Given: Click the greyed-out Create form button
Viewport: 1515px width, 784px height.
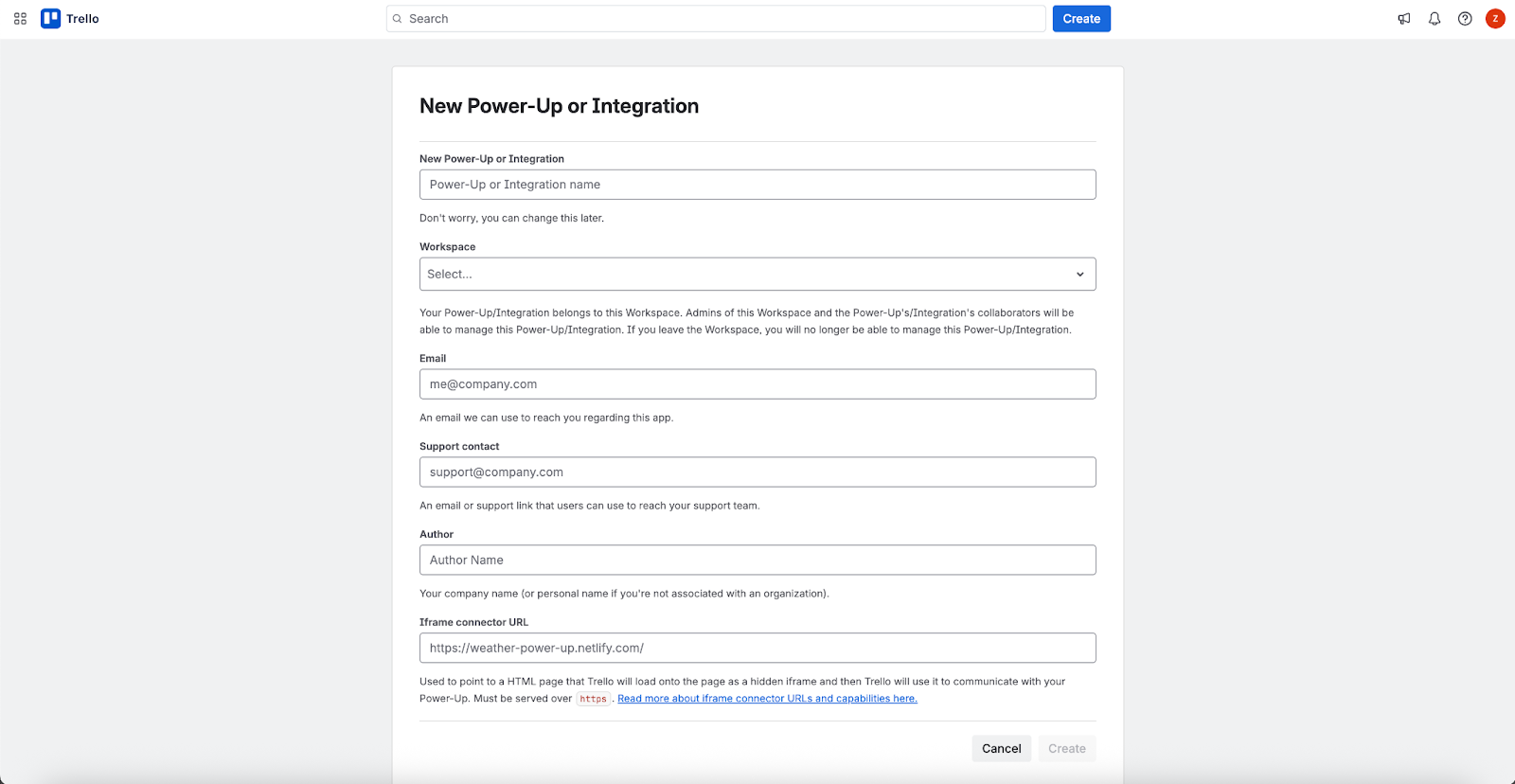Looking at the screenshot, I should pyautogui.click(x=1066, y=749).
